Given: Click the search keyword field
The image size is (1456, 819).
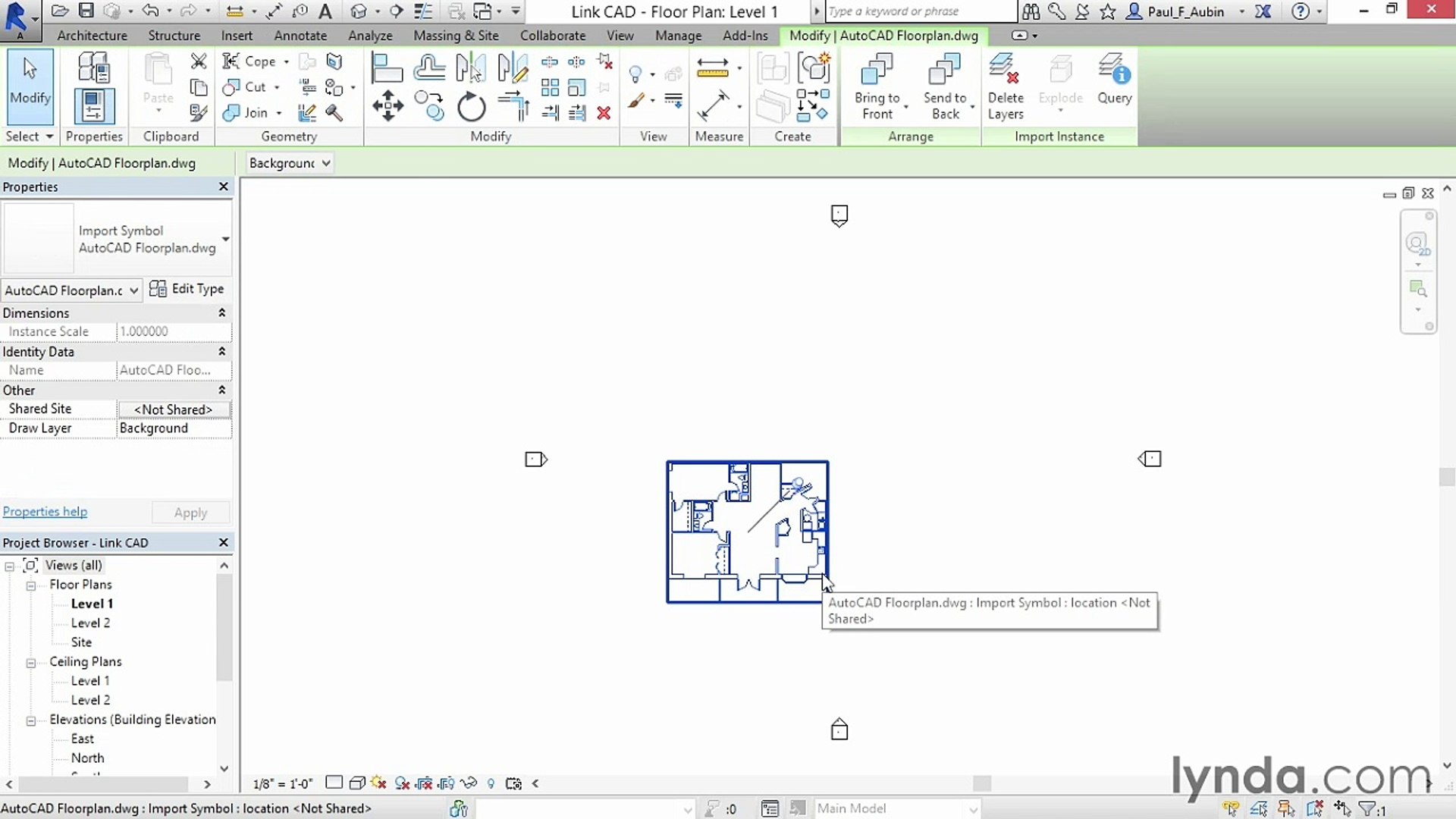Looking at the screenshot, I should (x=920, y=11).
